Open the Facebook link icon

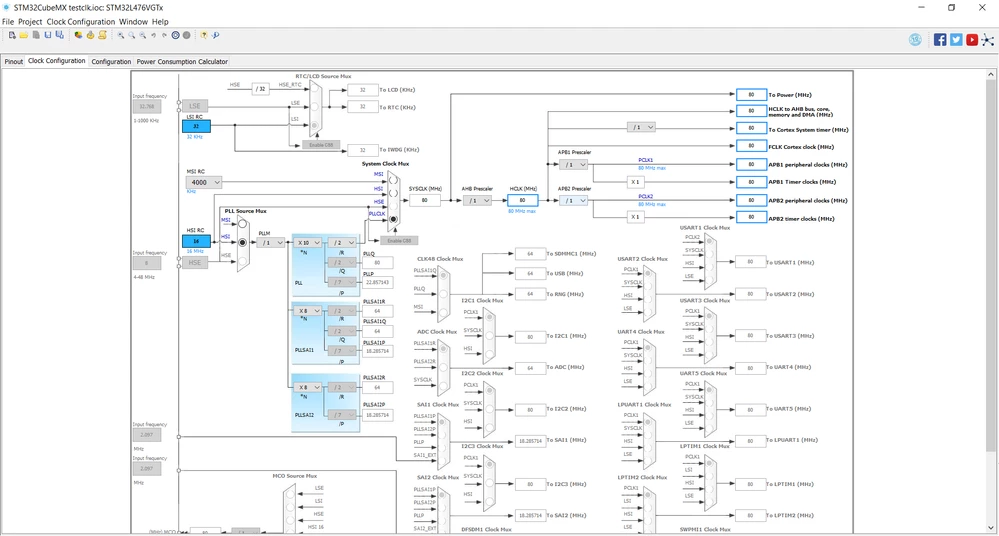[940, 40]
